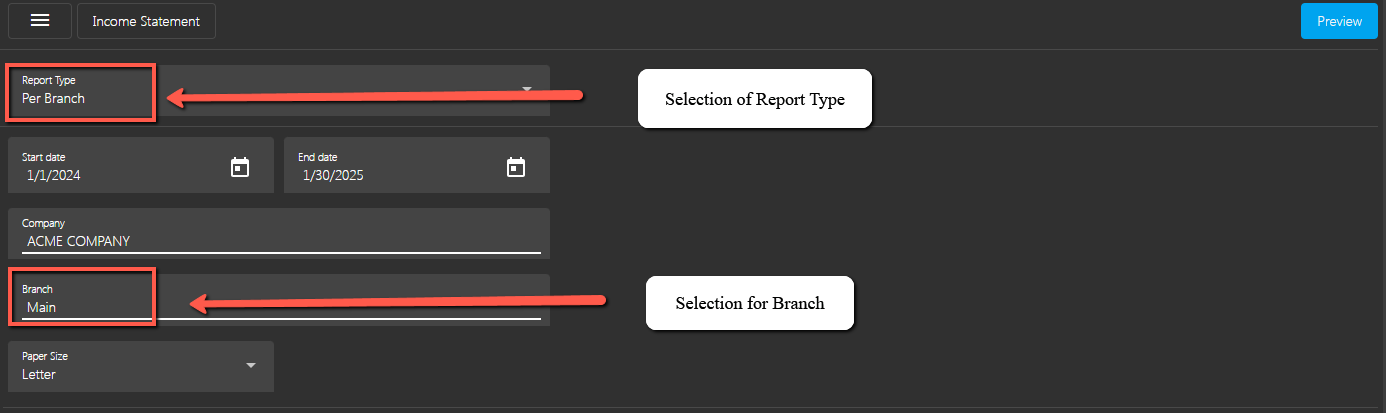Click the 'Selection of Report Type' callout
This screenshot has height=413, width=1386.
755,99
